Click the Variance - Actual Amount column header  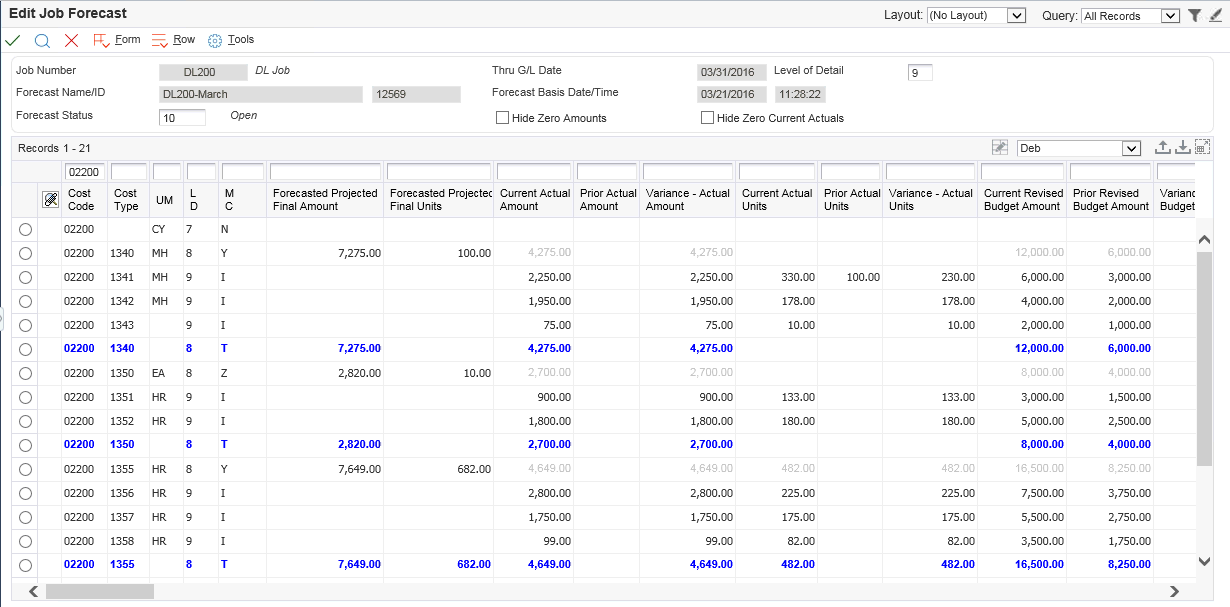(x=687, y=200)
